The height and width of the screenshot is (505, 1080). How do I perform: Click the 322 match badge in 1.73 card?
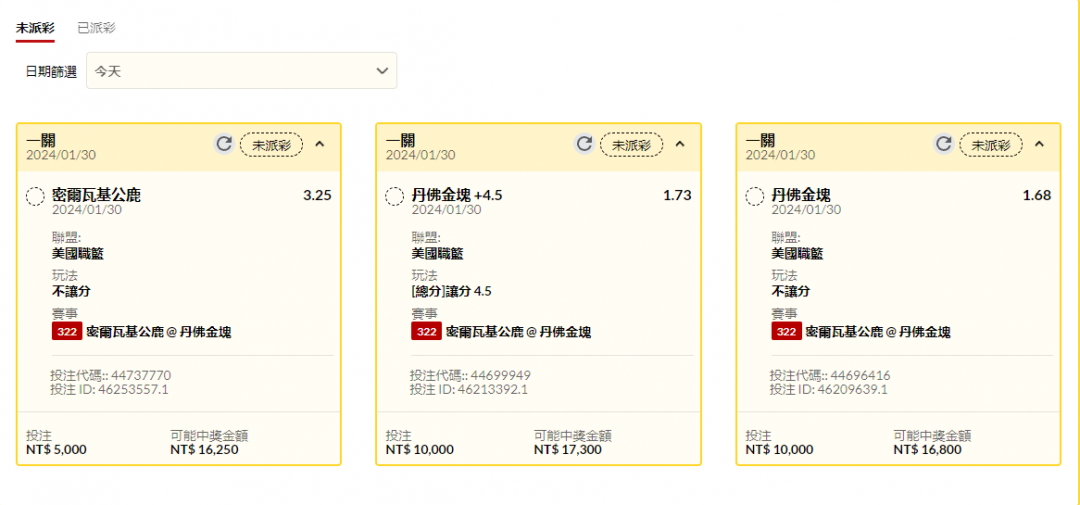click(426, 331)
